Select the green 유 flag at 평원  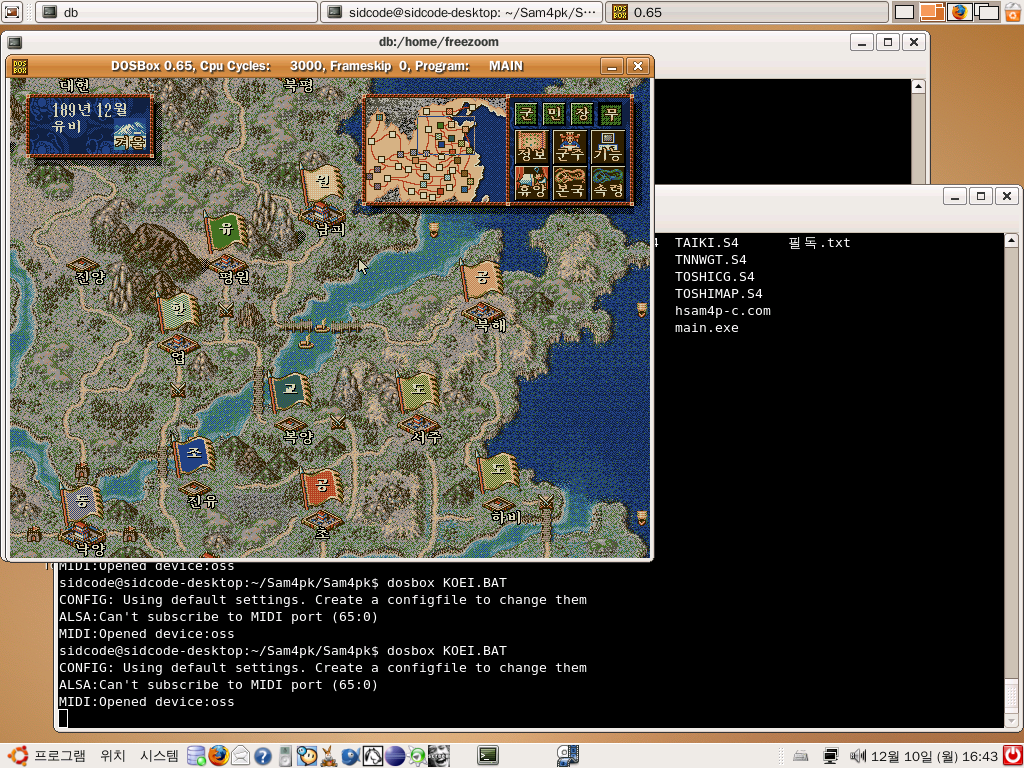(226, 231)
